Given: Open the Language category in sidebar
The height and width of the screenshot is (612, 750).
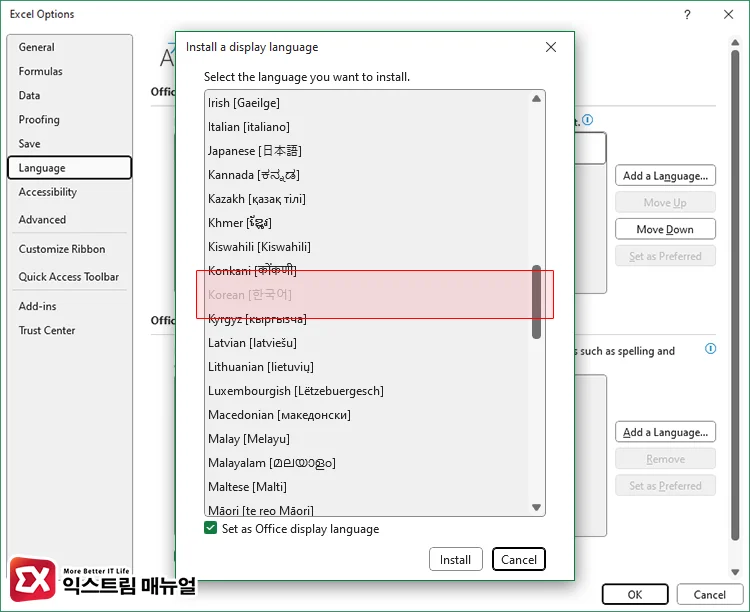Looking at the screenshot, I should point(69,168).
